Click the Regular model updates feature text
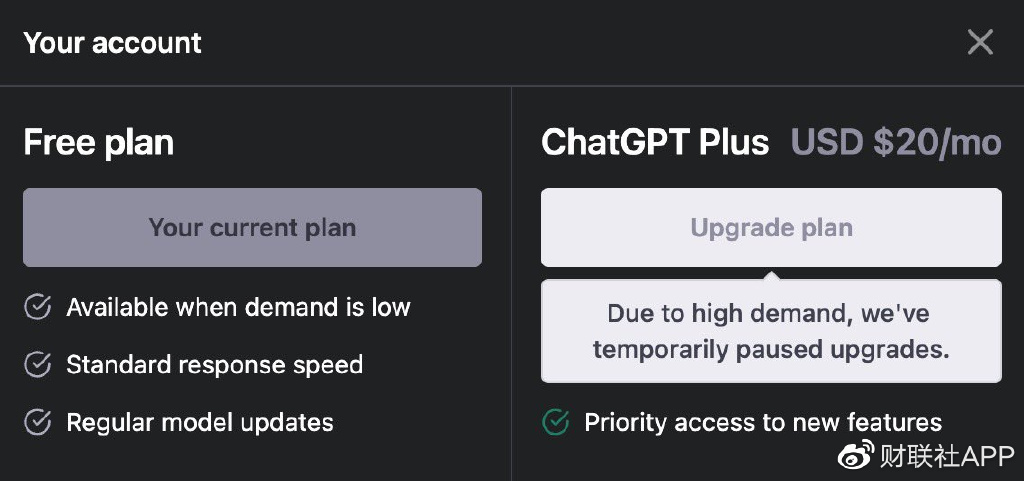The image size is (1024, 481). [200, 423]
